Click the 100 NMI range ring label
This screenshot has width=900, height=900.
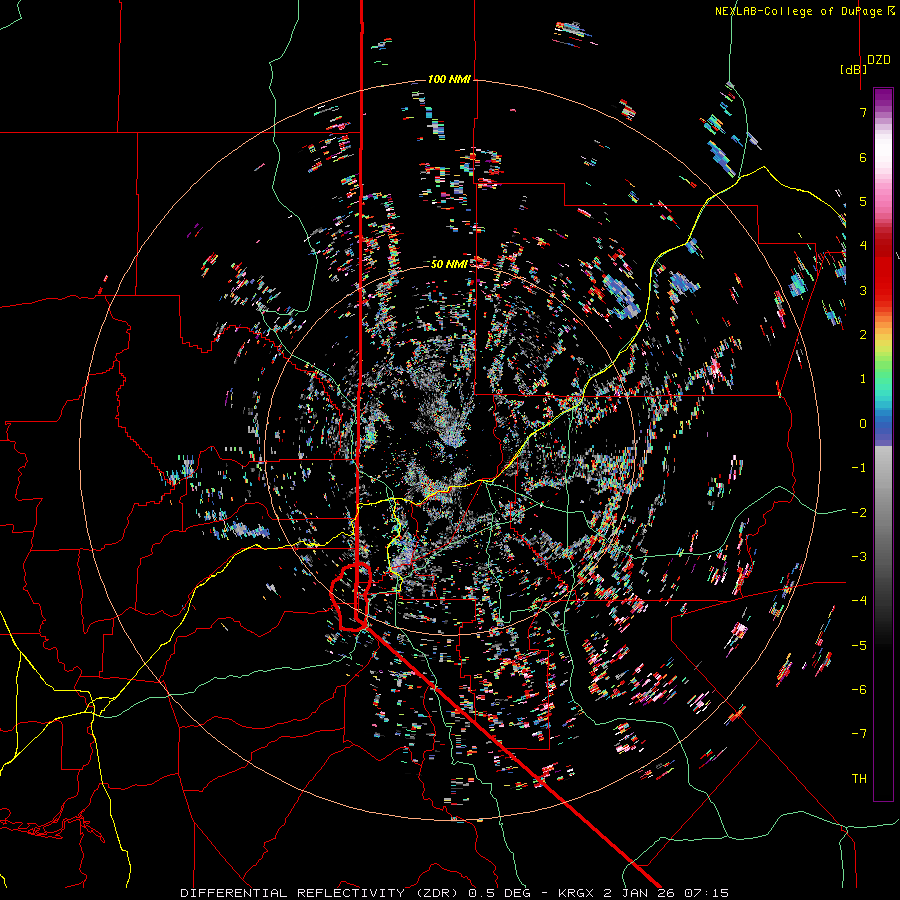(x=449, y=79)
